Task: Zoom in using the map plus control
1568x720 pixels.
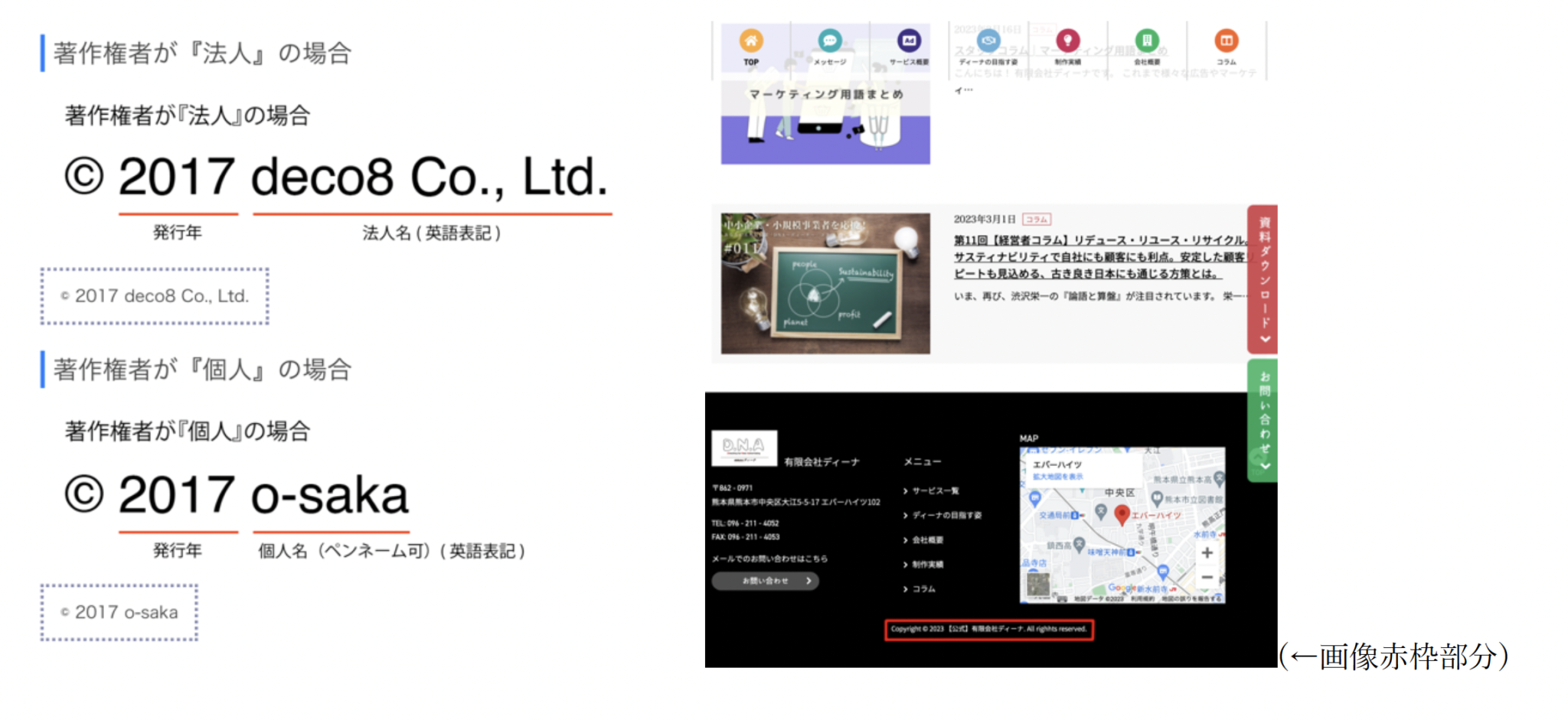Action: tap(1207, 552)
